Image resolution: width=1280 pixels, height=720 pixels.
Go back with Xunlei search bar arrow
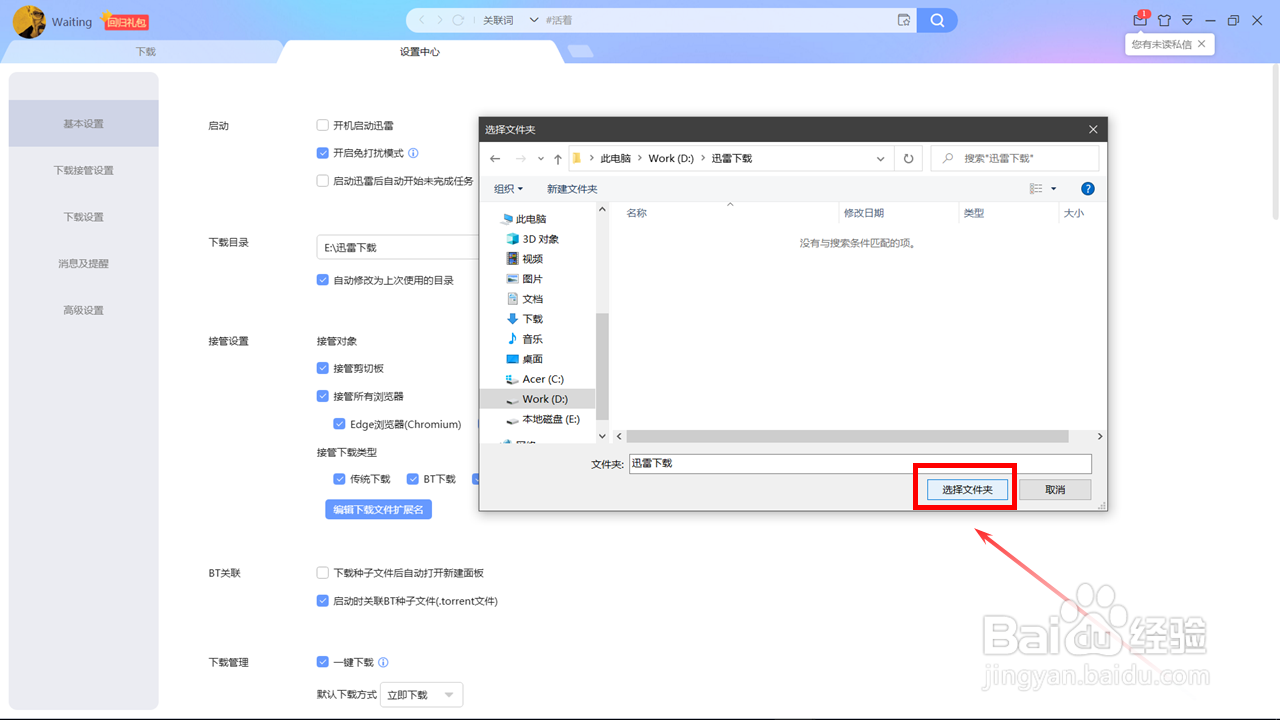(x=422, y=20)
